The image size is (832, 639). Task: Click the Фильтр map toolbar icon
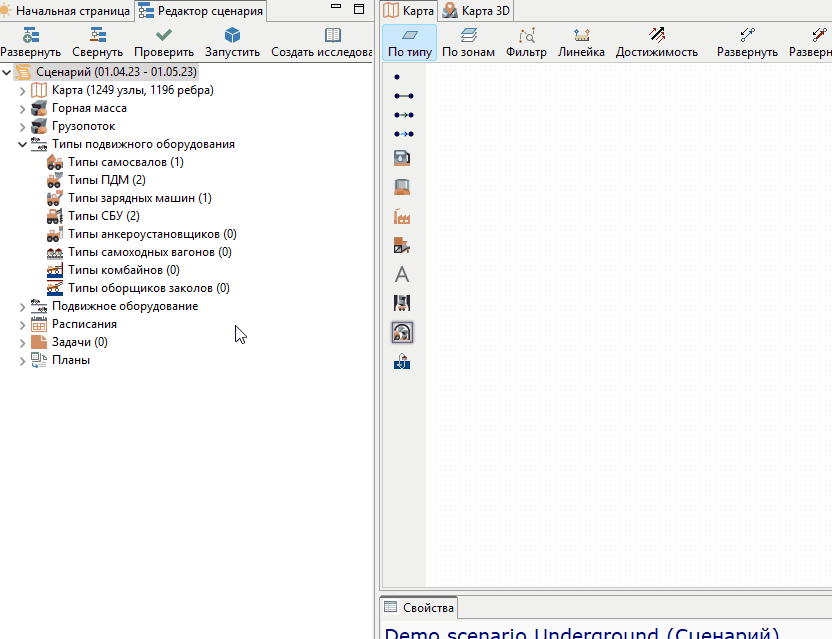click(526, 35)
